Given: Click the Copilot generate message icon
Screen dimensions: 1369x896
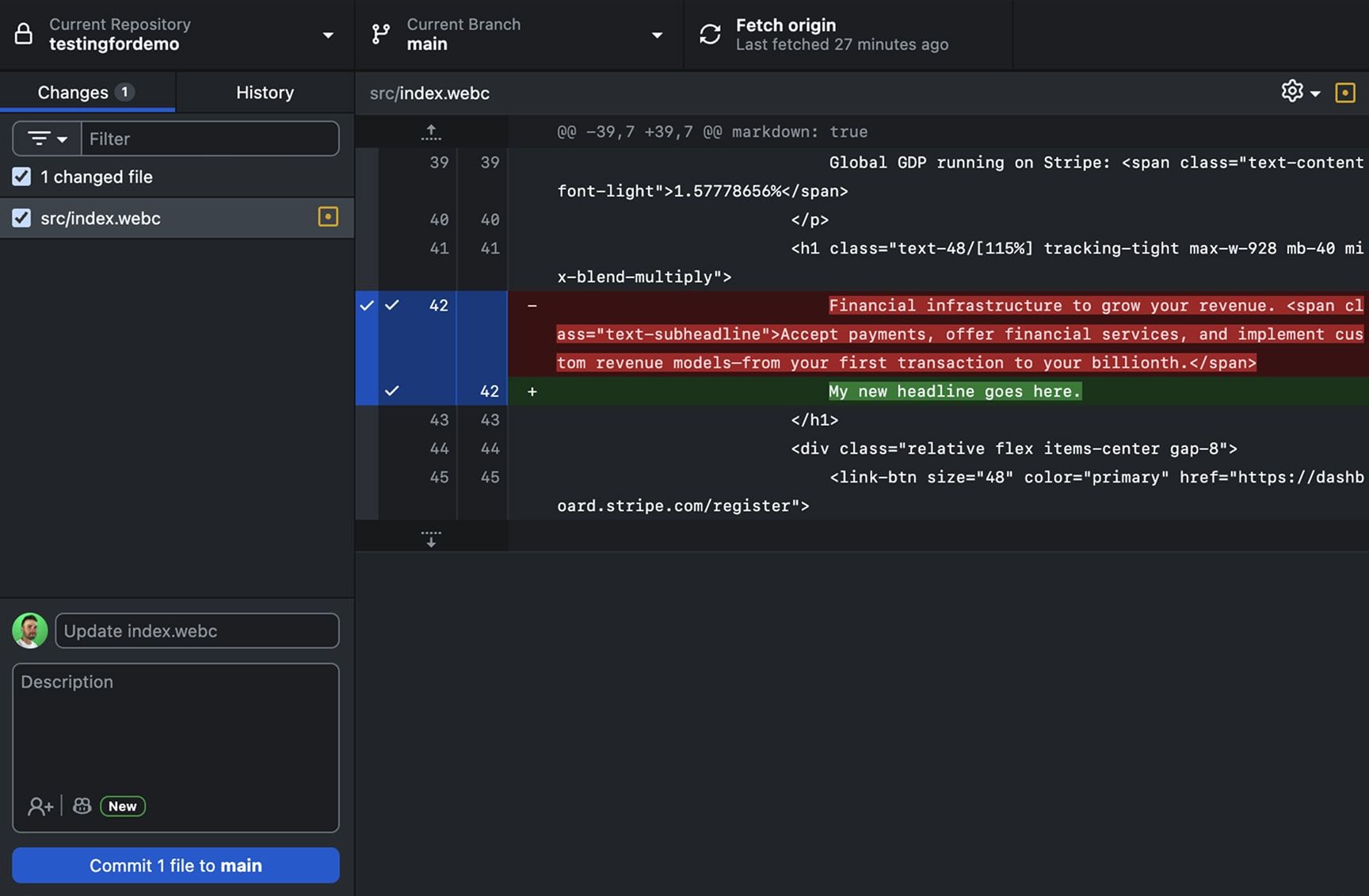Looking at the screenshot, I should 82,806.
